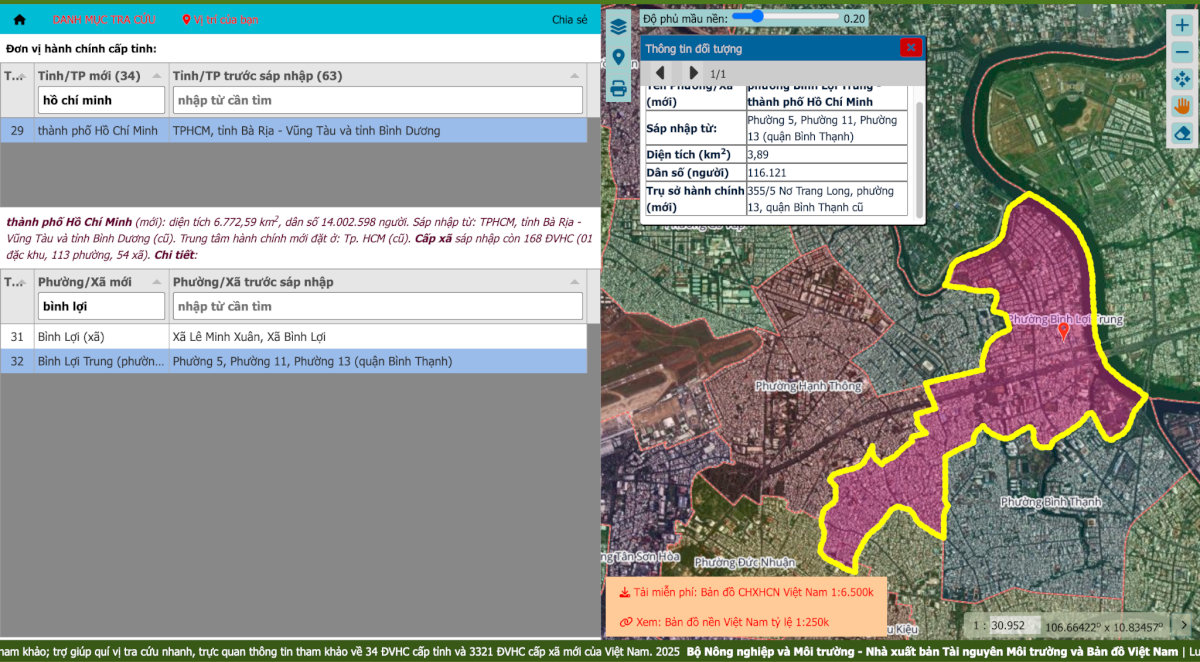Sort the Phường/Xã mới column arrow
The height and width of the screenshot is (662, 1200).
158,282
